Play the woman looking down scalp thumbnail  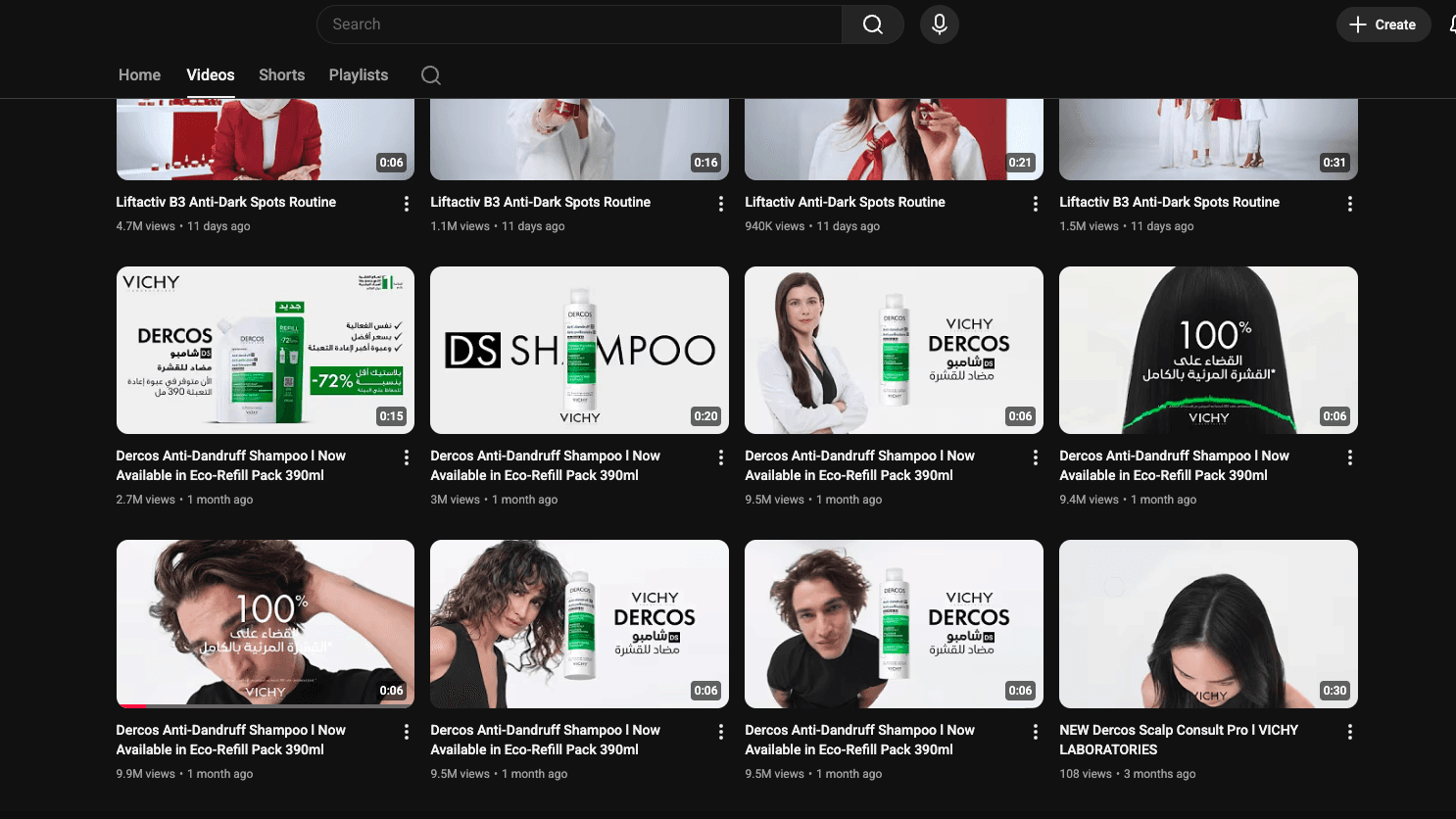point(1208,623)
